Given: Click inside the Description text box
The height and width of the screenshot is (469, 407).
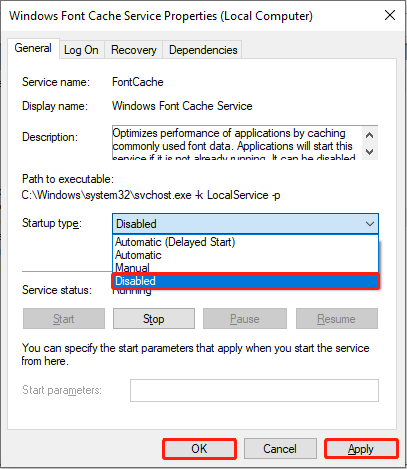Looking at the screenshot, I should click(x=237, y=143).
